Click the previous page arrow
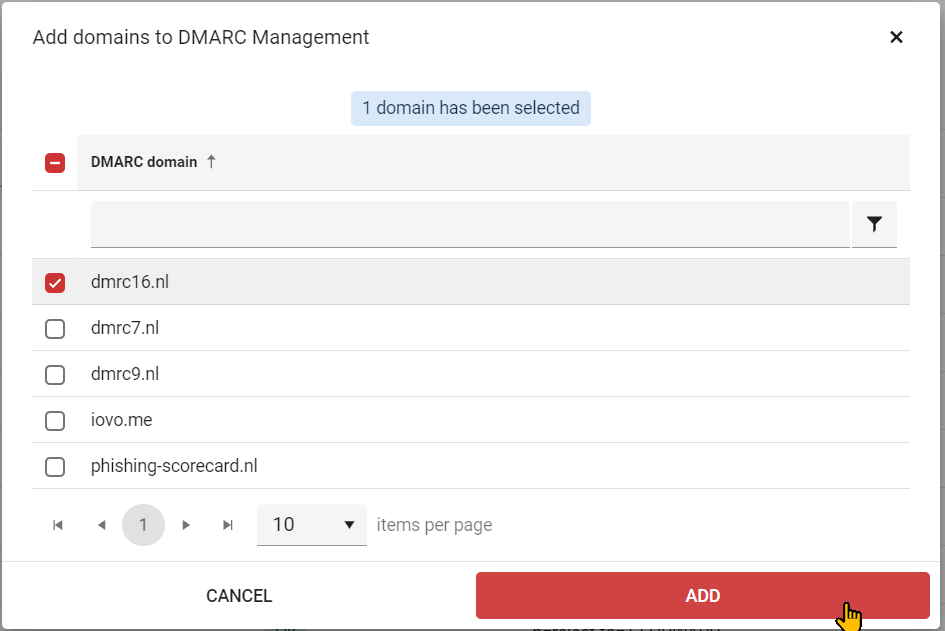Viewport: 945px width, 631px height. [101, 524]
